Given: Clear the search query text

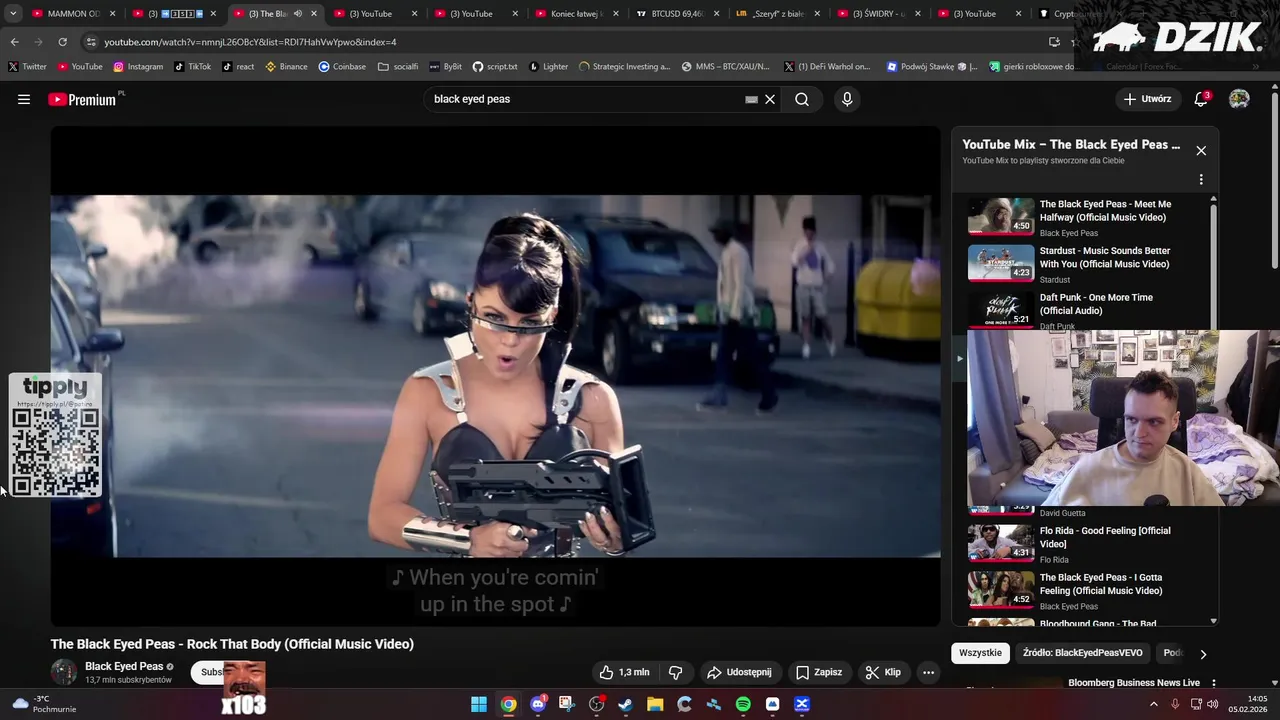Looking at the screenshot, I should [x=770, y=99].
